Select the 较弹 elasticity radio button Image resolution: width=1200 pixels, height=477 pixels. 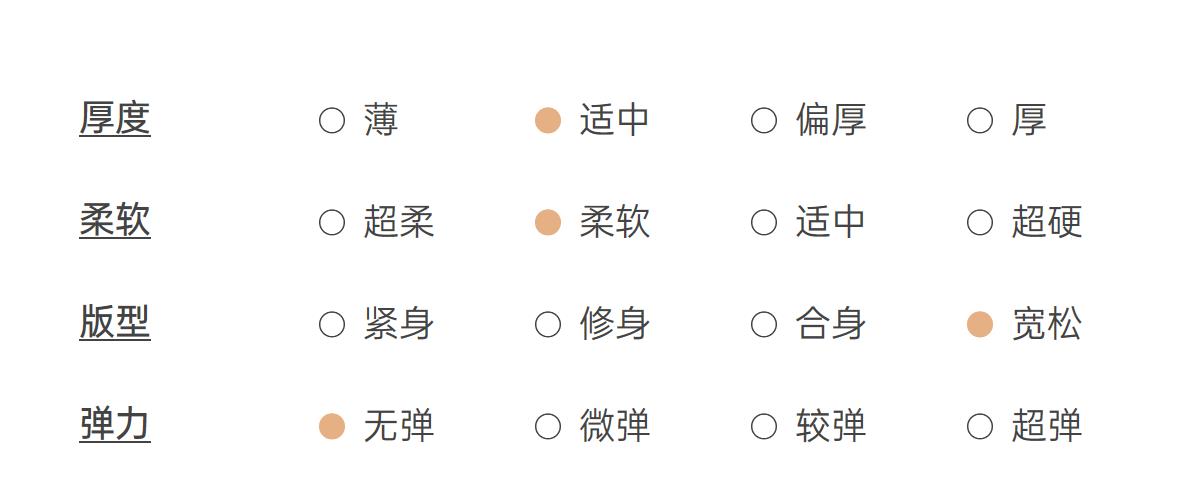tap(764, 427)
